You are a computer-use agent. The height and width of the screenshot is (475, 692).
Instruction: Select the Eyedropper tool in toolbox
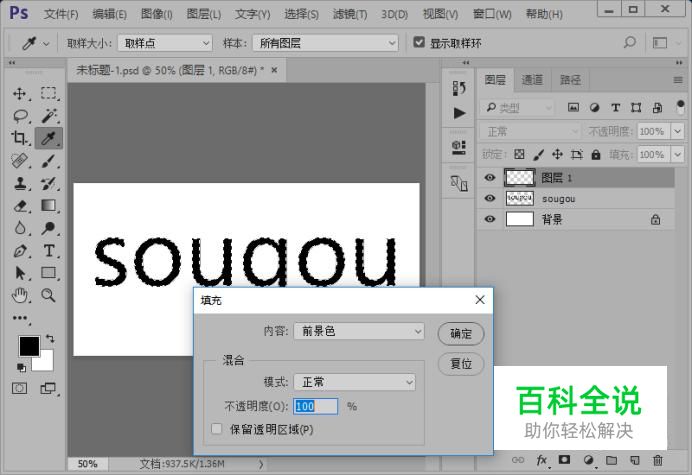coord(49,138)
